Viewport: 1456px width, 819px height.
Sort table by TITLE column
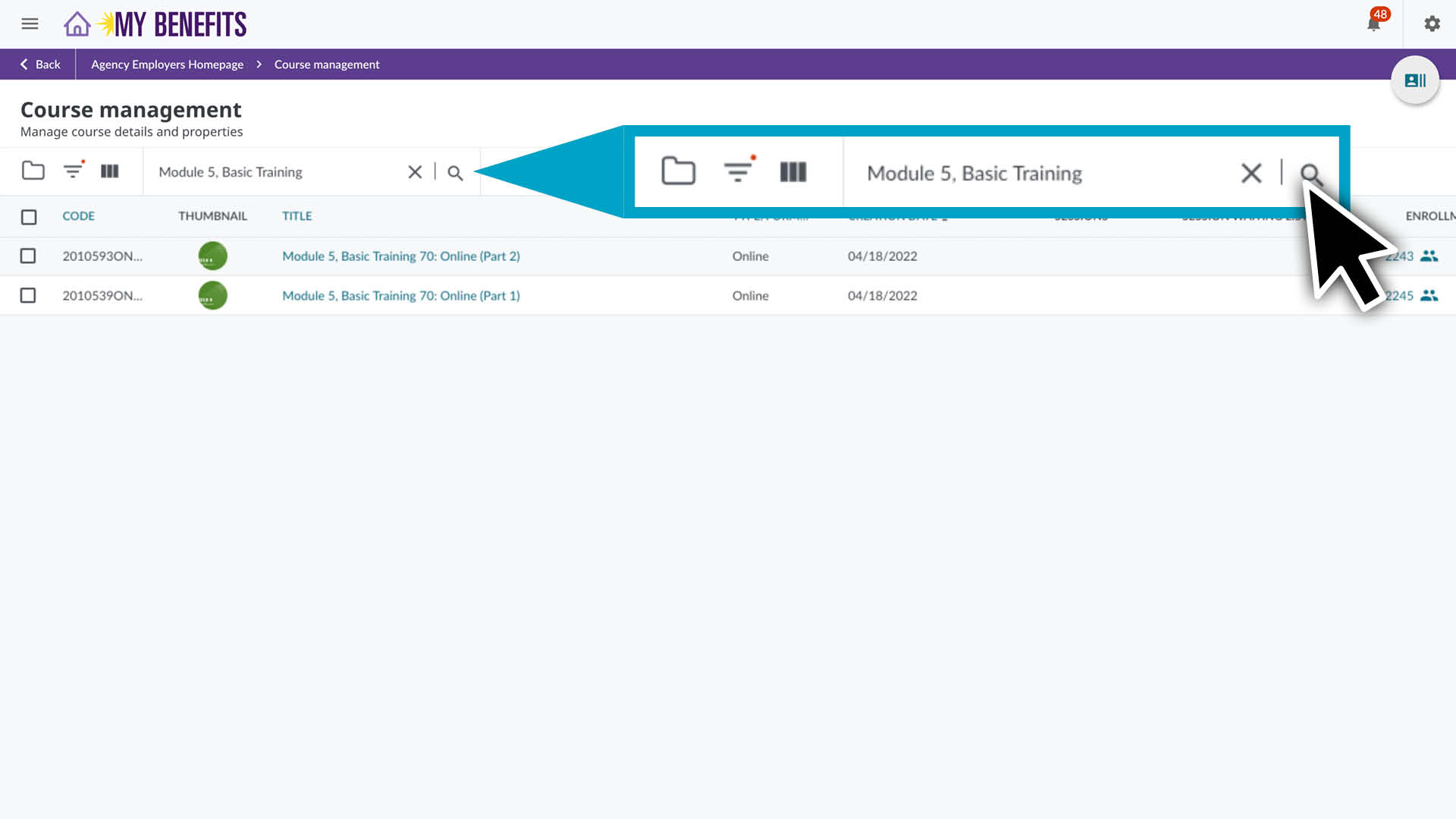coord(297,216)
